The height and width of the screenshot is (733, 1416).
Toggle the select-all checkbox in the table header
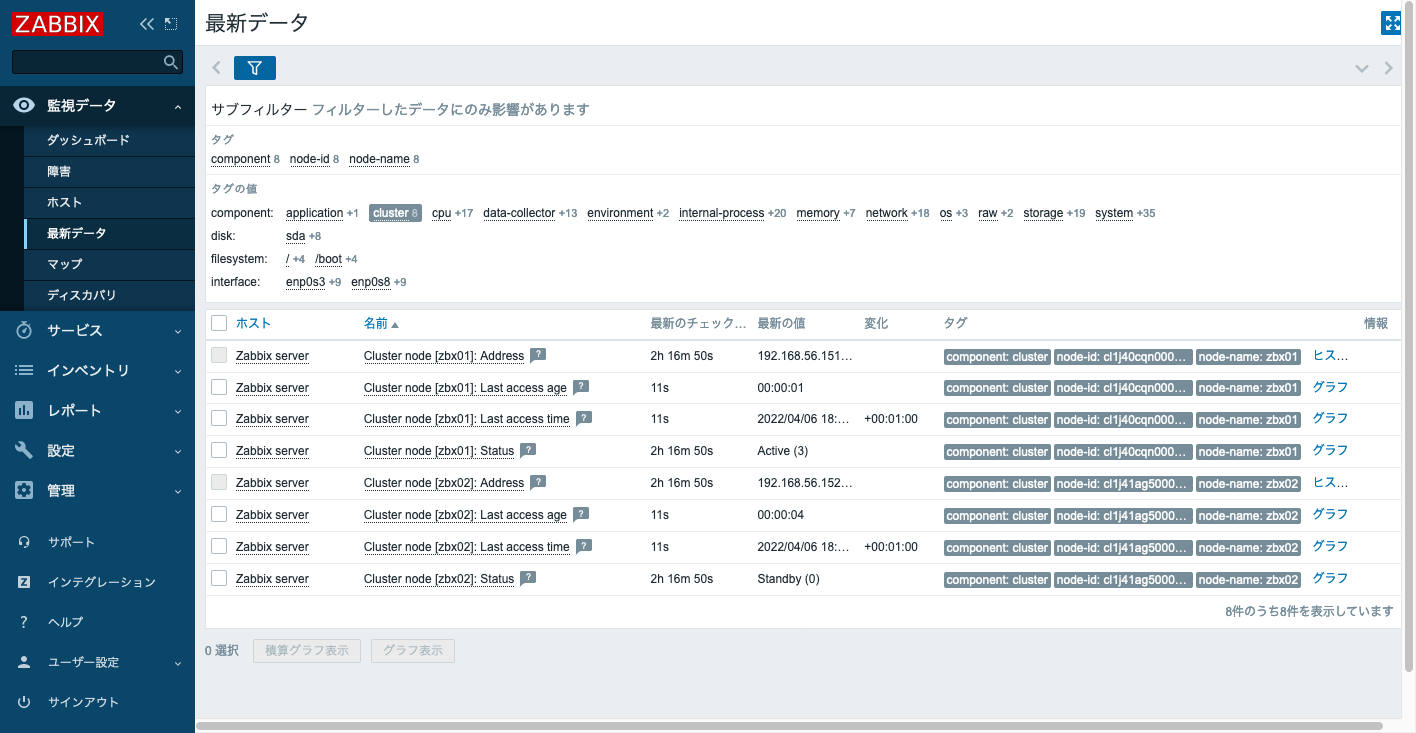tap(218, 322)
